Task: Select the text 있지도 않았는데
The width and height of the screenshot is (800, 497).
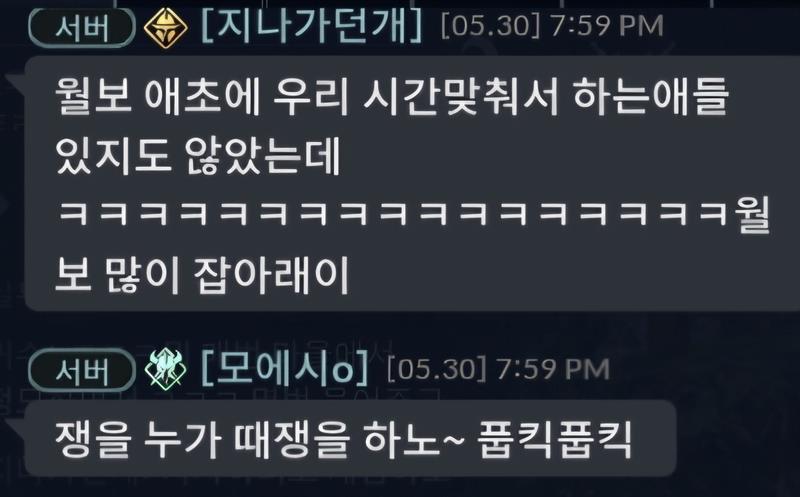Action: pos(197,155)
